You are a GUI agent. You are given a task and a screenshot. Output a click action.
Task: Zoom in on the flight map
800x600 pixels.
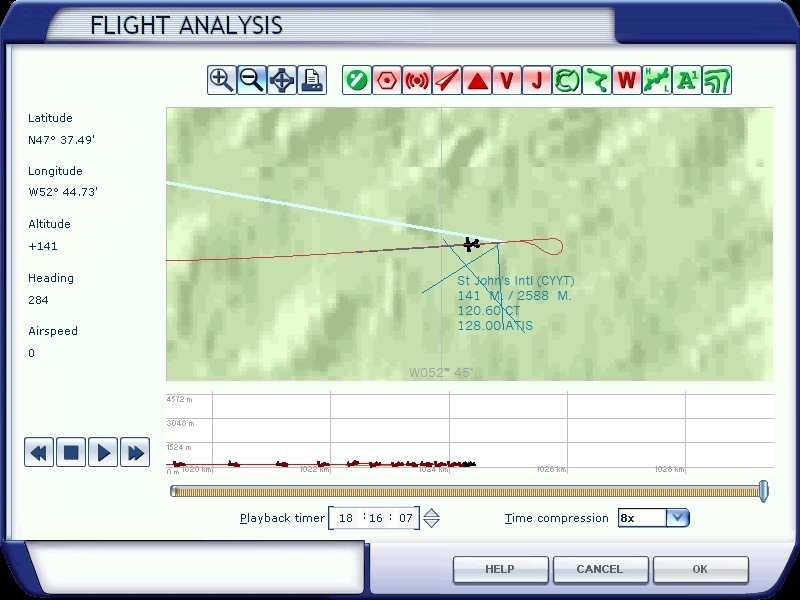221,80
